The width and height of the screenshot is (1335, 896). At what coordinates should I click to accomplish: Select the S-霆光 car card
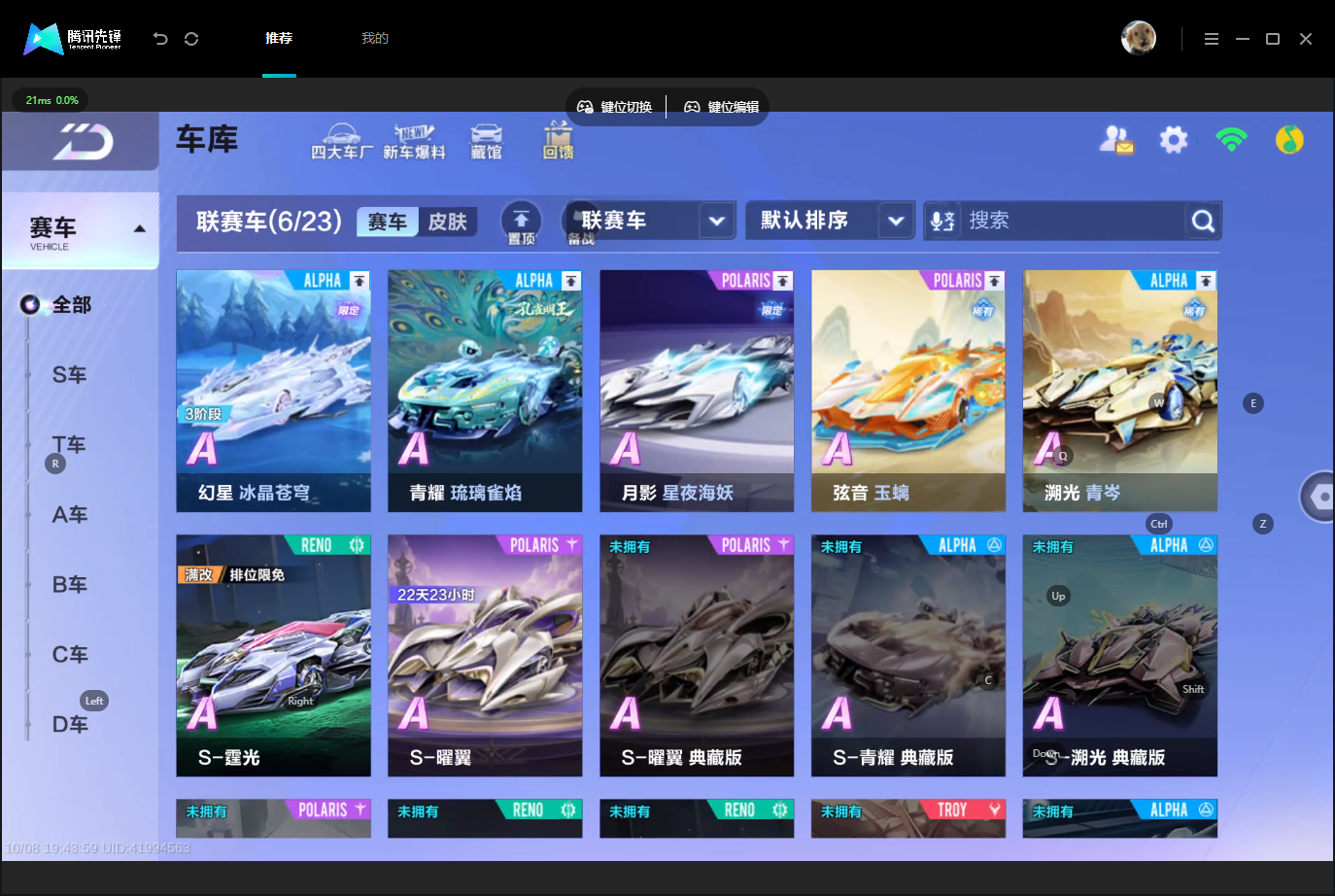point(273,655)
